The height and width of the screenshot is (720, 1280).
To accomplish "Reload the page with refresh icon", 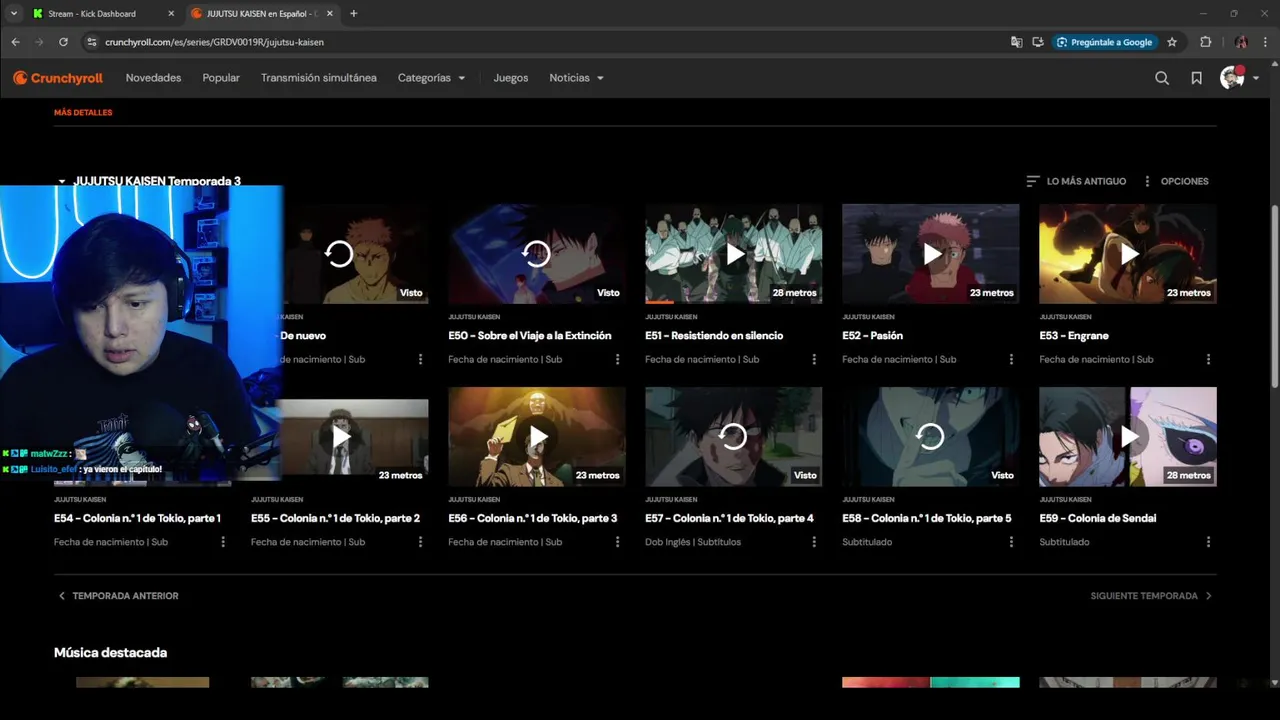I will click(x=63, y=42).
